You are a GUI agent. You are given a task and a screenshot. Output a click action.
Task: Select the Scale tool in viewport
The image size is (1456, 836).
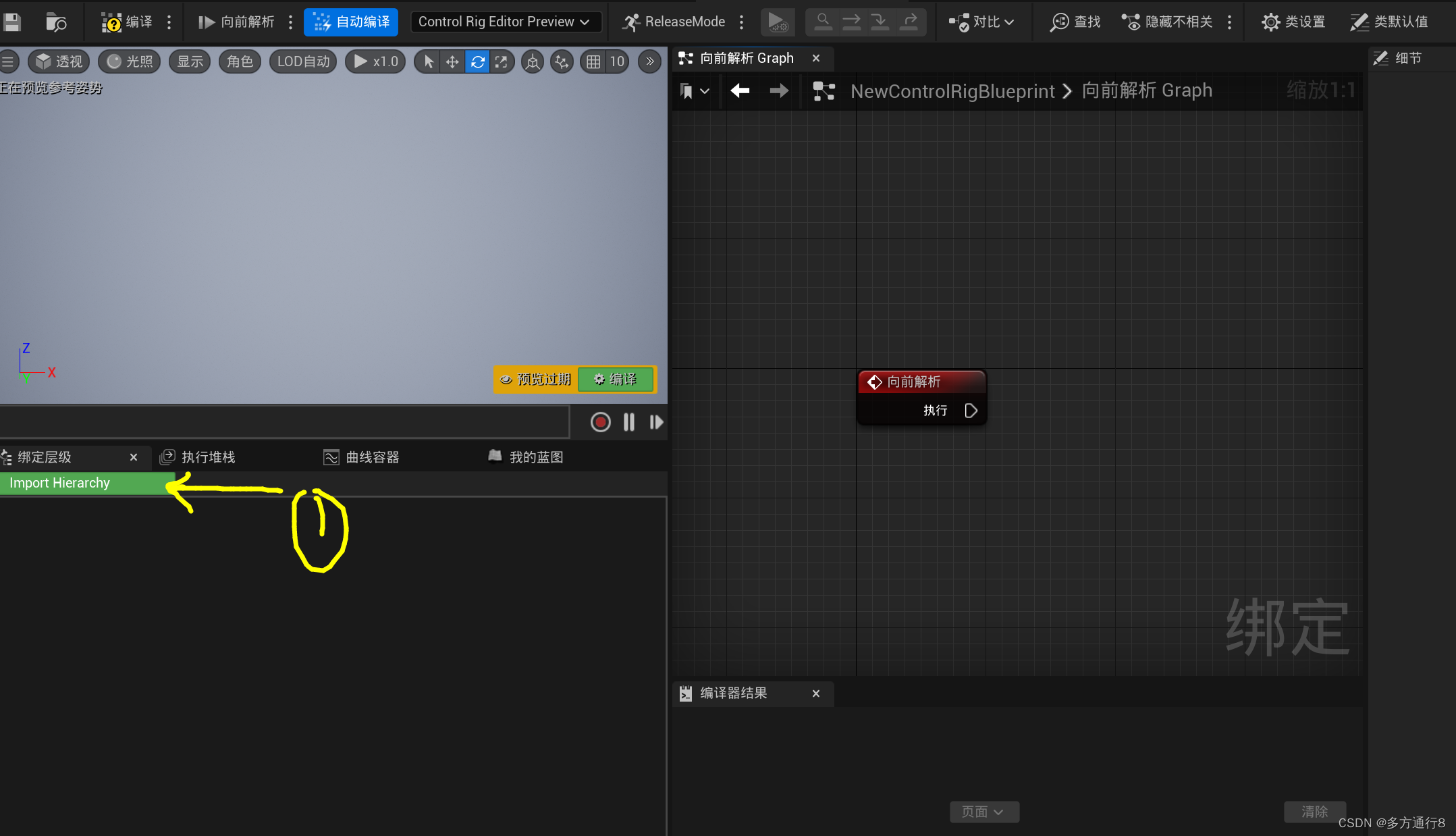pyautogui.click(x=502, y=61)
